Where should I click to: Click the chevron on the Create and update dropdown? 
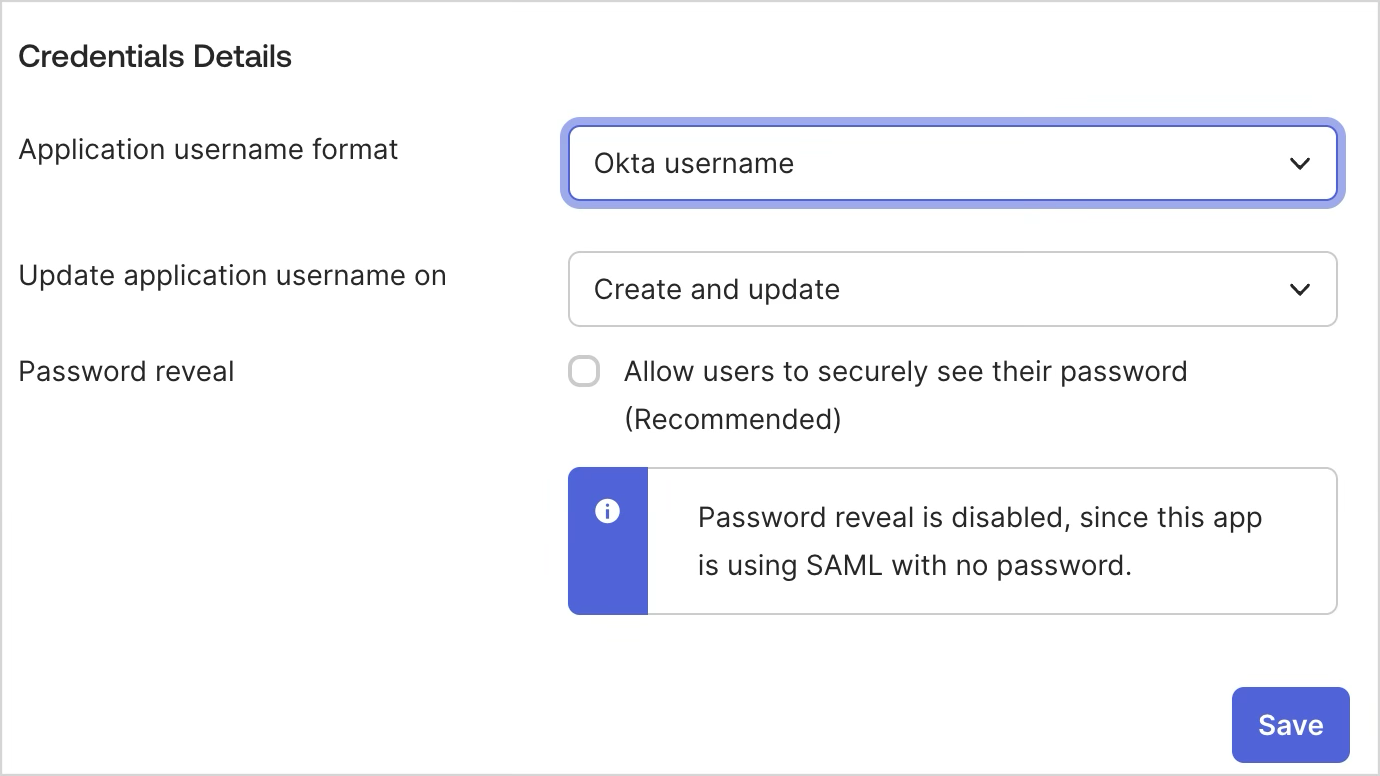pos(1300,289)
